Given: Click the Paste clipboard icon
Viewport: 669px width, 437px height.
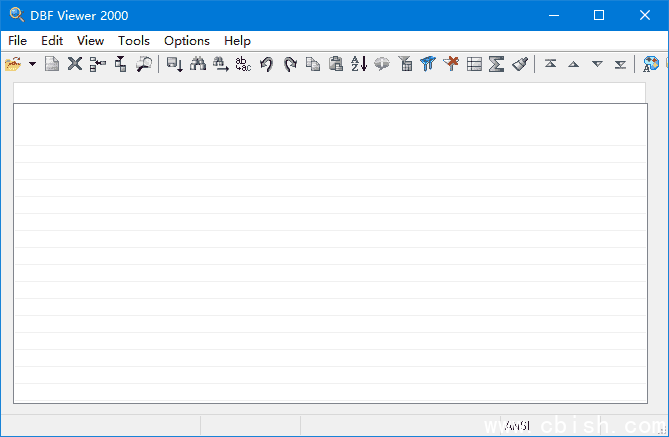Looking at the screenshot, I should [x=336, y=64].
